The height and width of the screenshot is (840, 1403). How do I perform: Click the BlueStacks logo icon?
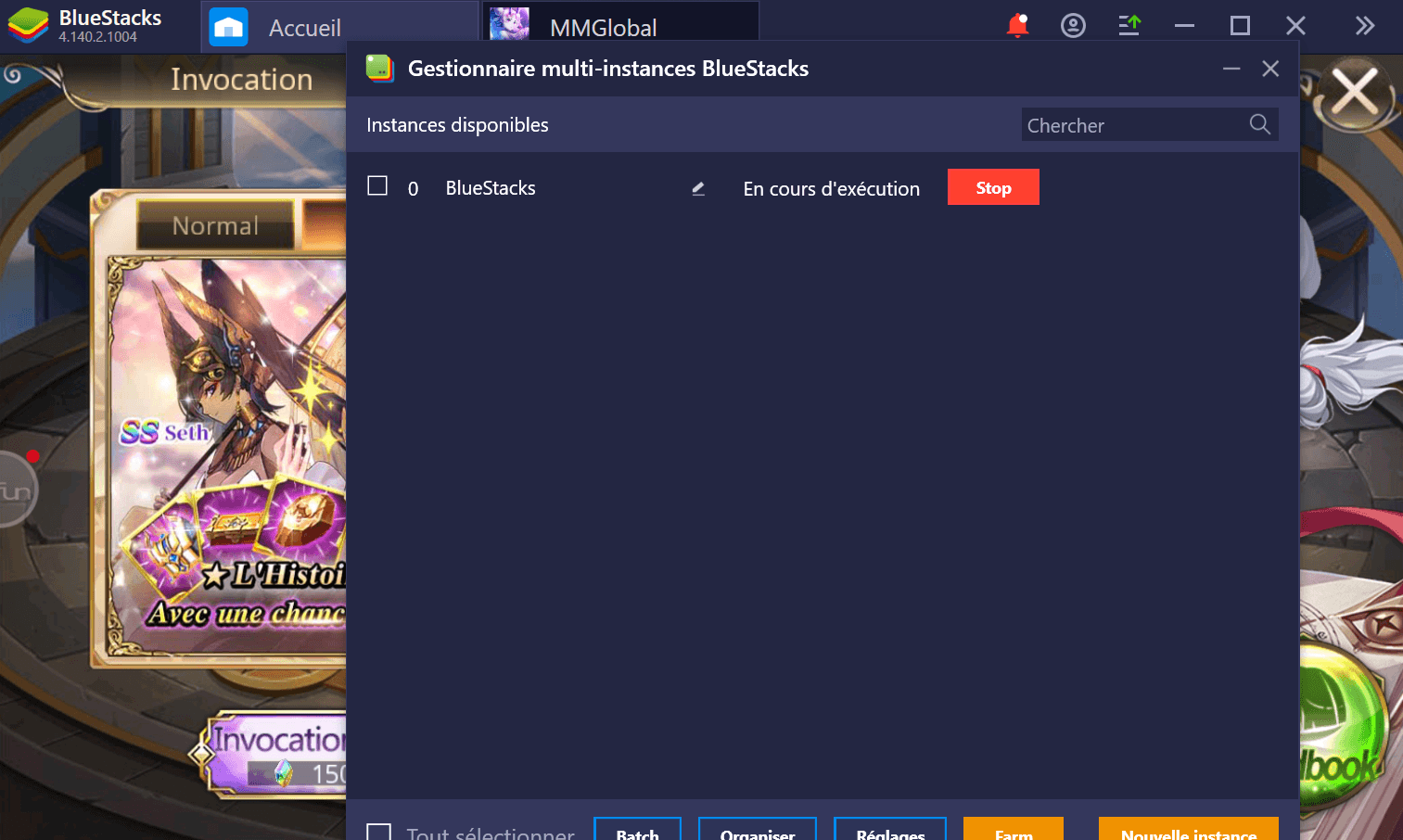[28, 26]
